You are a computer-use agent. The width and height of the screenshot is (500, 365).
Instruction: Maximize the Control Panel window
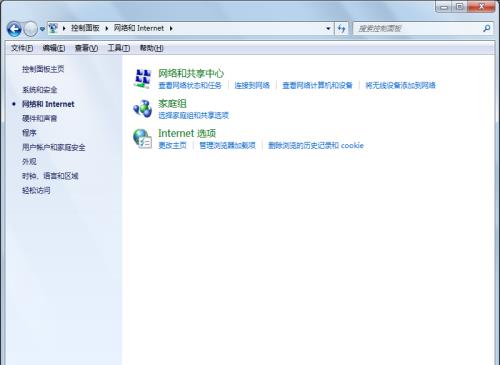pyautogui.click(x=460, y=7)
